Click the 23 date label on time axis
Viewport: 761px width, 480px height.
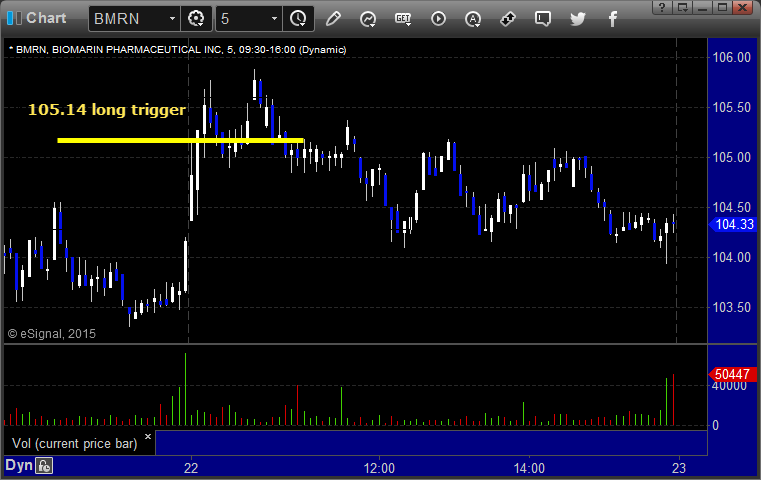tap(679, 468)
